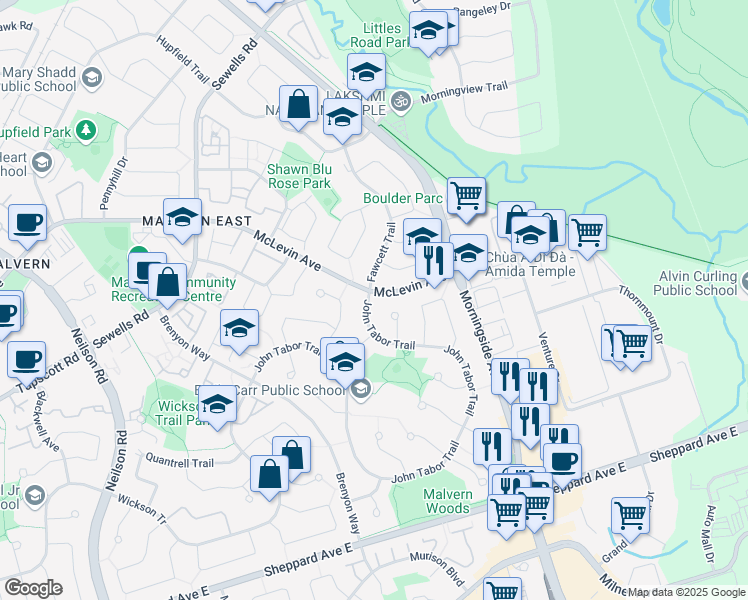Click the shopping bag marker at Malvern Recreation Centre
Image resolution: width=748 pixels, height=600 pixels.
(167, 282)
